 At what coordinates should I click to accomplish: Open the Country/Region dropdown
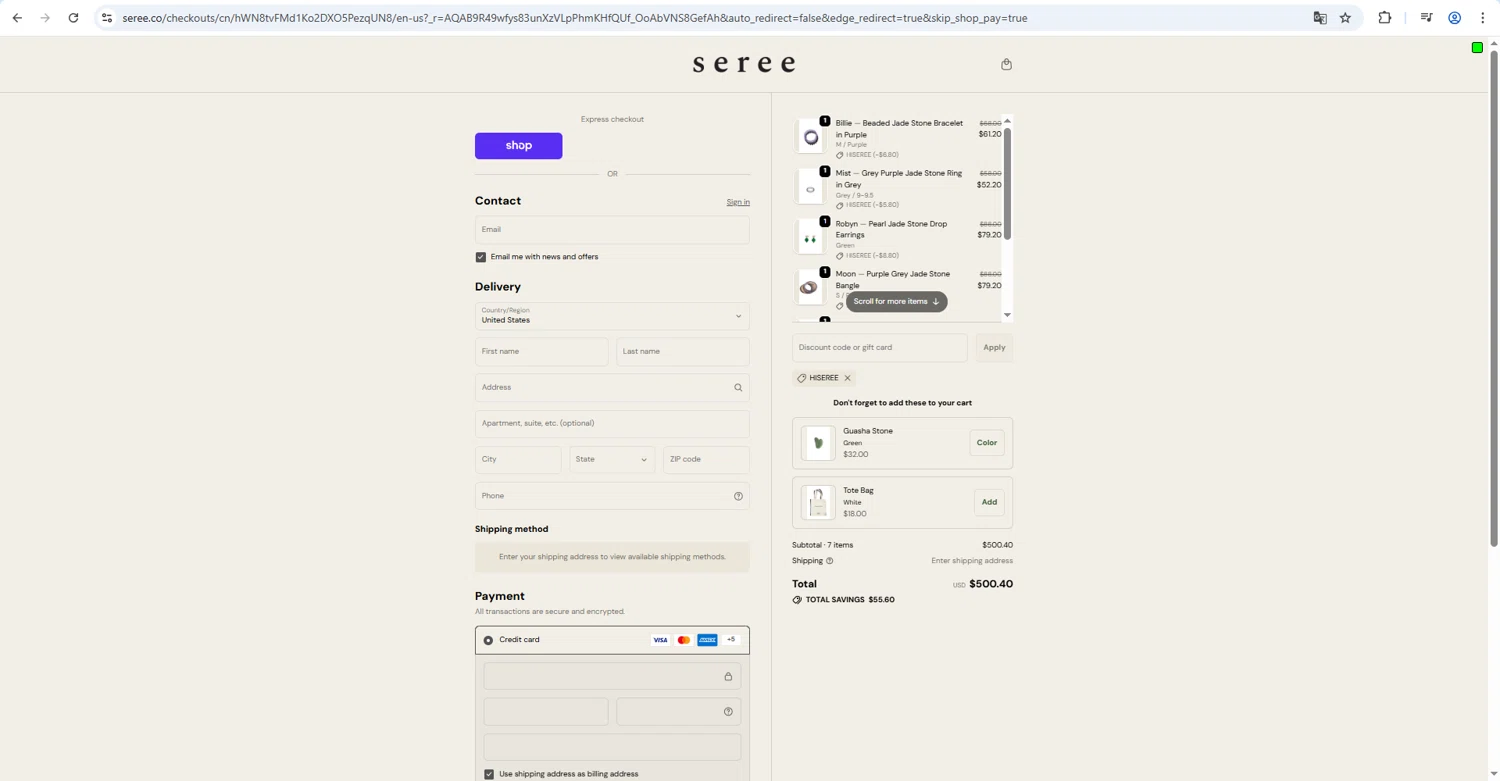612,316
